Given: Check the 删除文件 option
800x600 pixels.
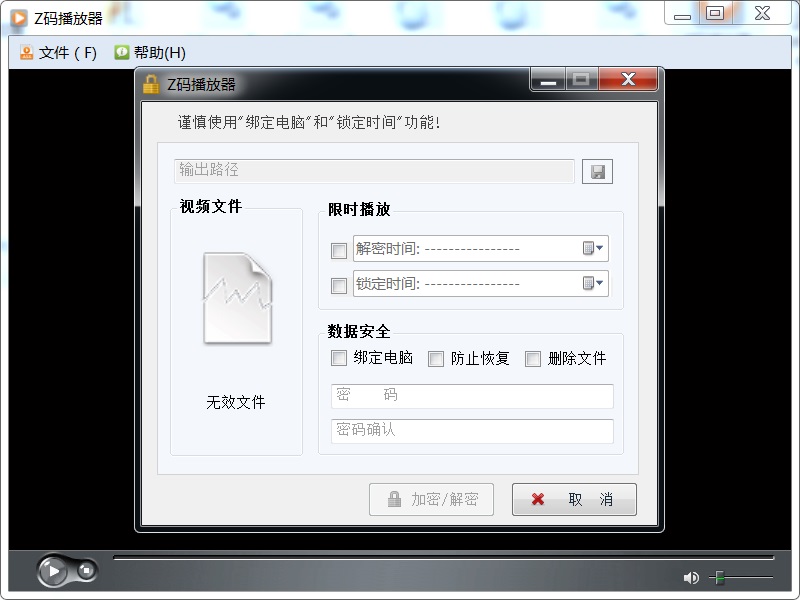Looking at the screenshot, I should click(x=533, y=358).
